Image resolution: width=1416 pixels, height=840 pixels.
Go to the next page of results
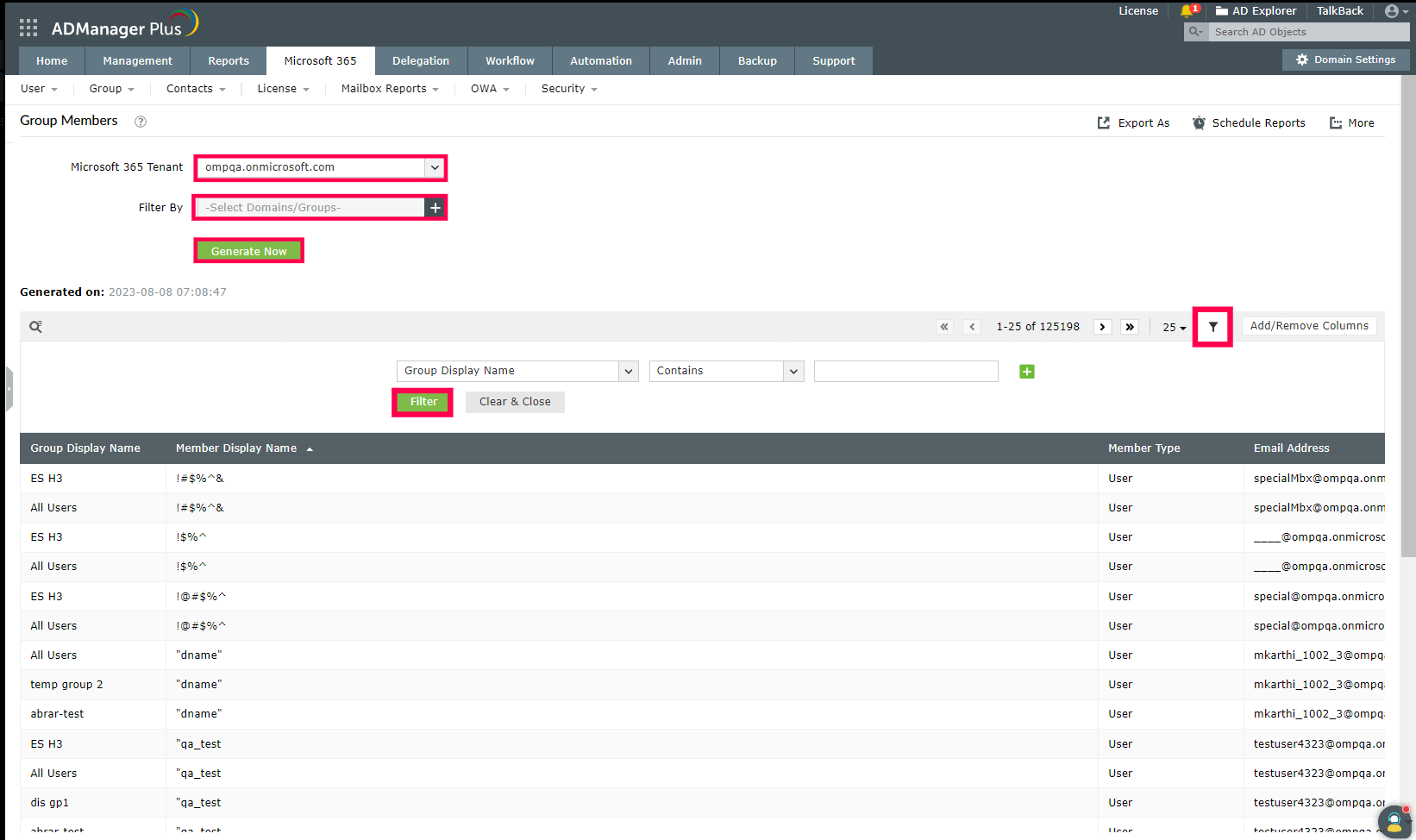(1102, 327)
